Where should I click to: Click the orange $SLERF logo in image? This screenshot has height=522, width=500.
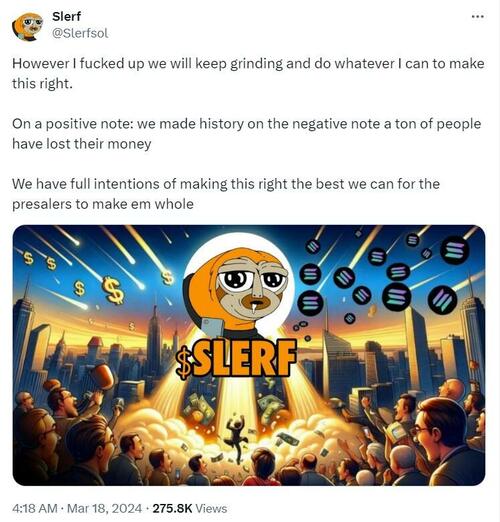(236, 359)
